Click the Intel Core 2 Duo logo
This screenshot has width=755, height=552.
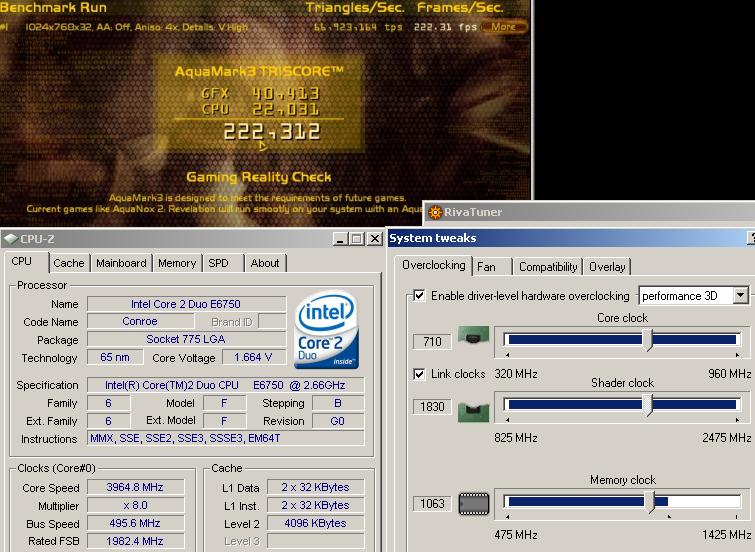point(326,329)
